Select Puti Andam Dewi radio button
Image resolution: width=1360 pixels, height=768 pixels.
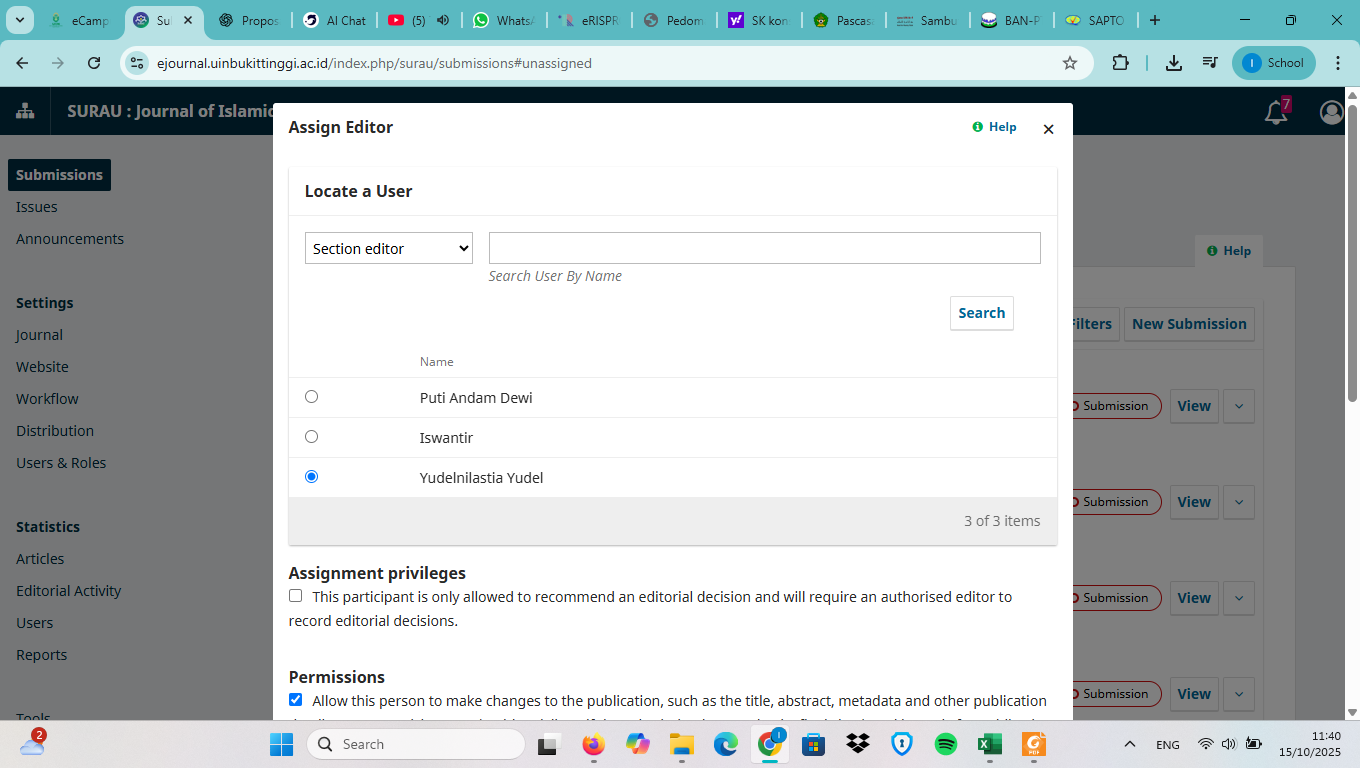tap(311, 397)
